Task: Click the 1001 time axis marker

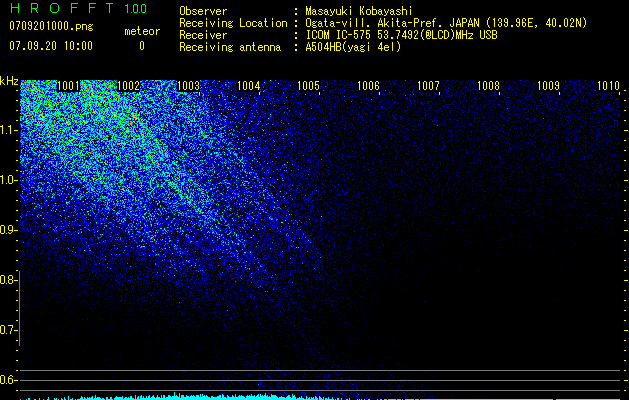Action: pos(69,86)
